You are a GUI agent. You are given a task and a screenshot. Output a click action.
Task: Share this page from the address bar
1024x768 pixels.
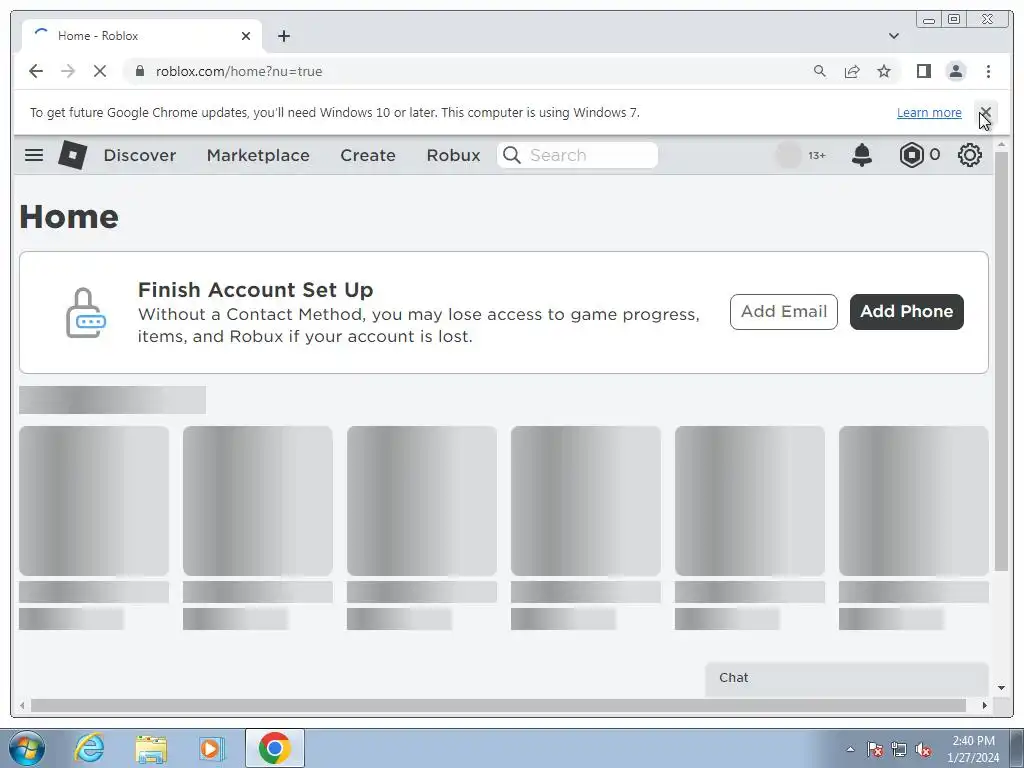point(852,71)
